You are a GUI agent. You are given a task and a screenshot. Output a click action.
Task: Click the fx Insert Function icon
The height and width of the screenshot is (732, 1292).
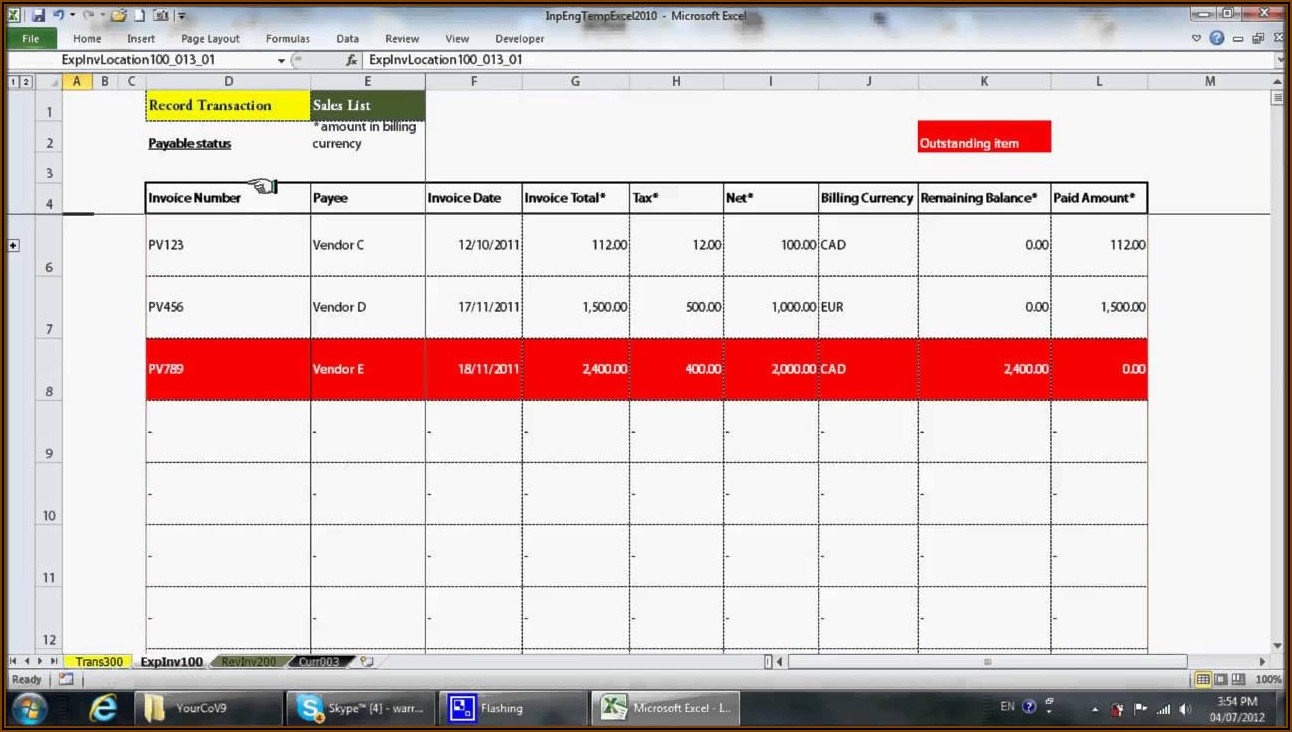(351, 60)
